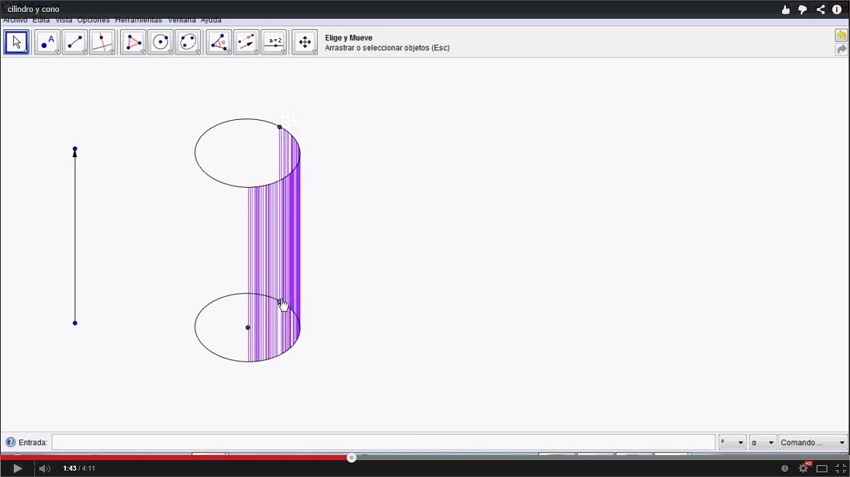The width and height of the screenshot is (850, 477).
Task: Select the New Point tool
Action: [x=46, y=42]
